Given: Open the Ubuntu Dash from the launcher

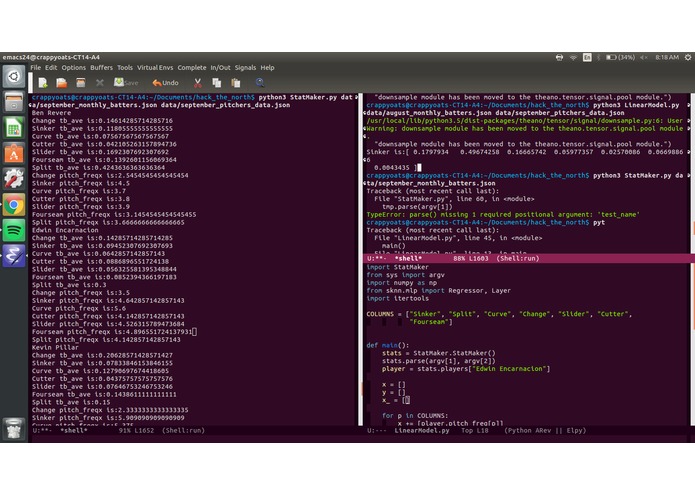Looking at the screenshot, I should coord(14,76).
